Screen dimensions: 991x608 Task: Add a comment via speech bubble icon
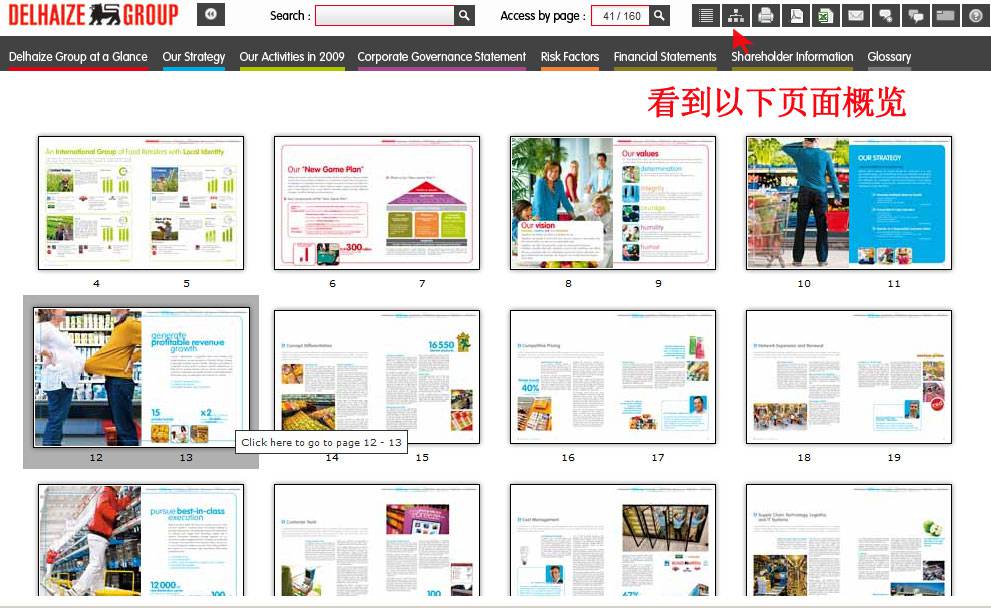coord(884,15)
